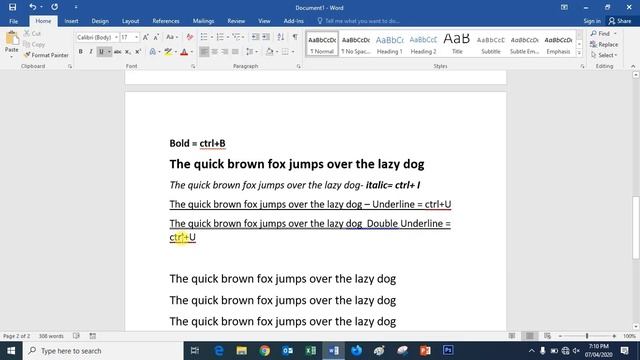Toggle Show/Hide paragraph marks
Image resolution: width=640 pixels, height=360 pixels.
tap(295, 37)
